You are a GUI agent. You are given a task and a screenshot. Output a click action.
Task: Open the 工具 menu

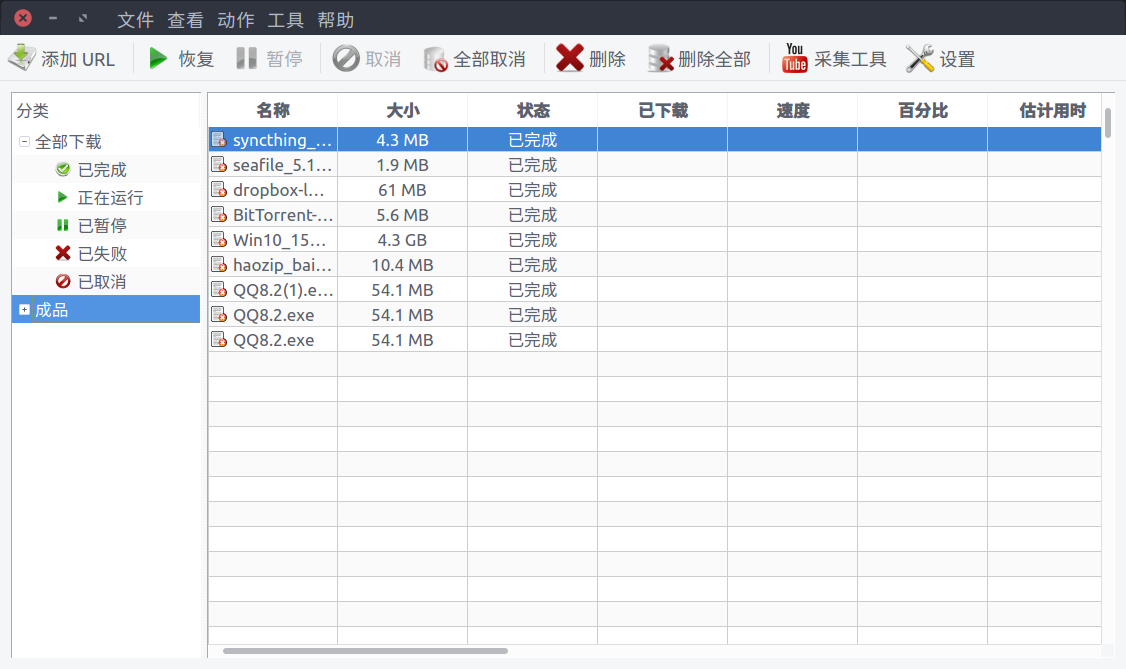coord(286,19)
